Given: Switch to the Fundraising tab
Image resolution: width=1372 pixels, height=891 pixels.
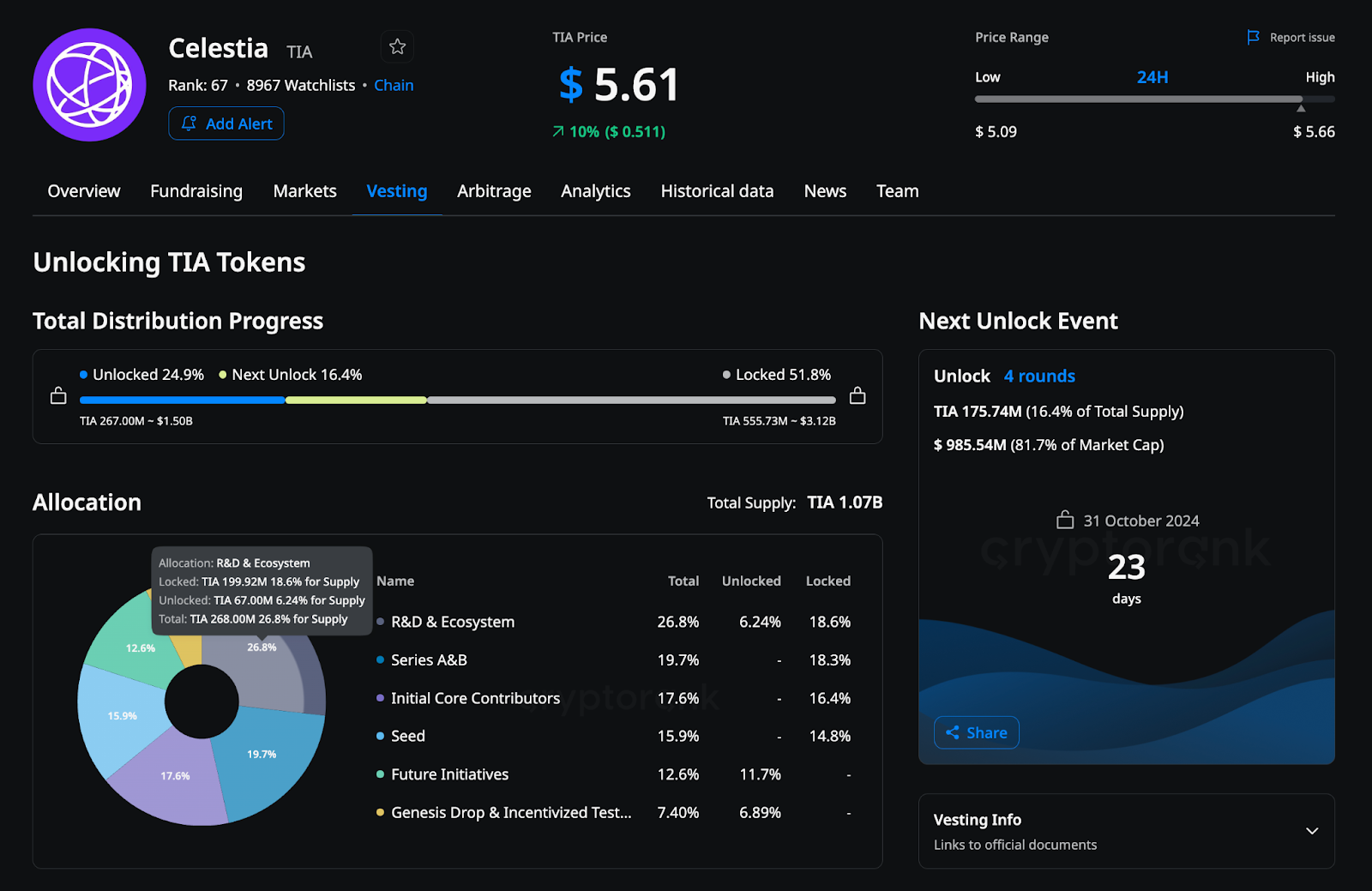Looking at the screenshot, I should (196, 191).
